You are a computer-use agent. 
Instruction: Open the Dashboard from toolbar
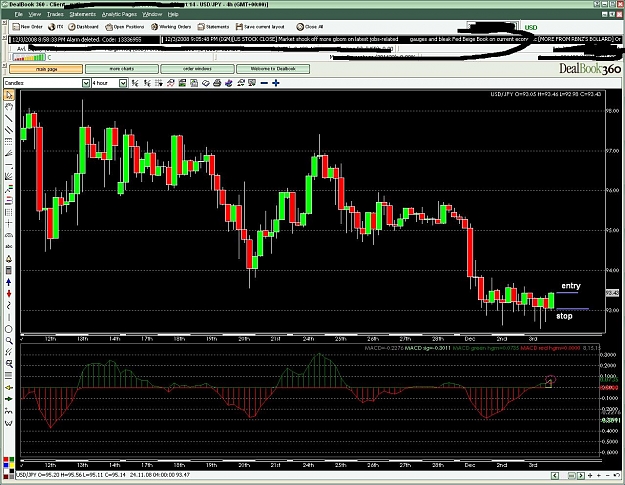(83, 27)
